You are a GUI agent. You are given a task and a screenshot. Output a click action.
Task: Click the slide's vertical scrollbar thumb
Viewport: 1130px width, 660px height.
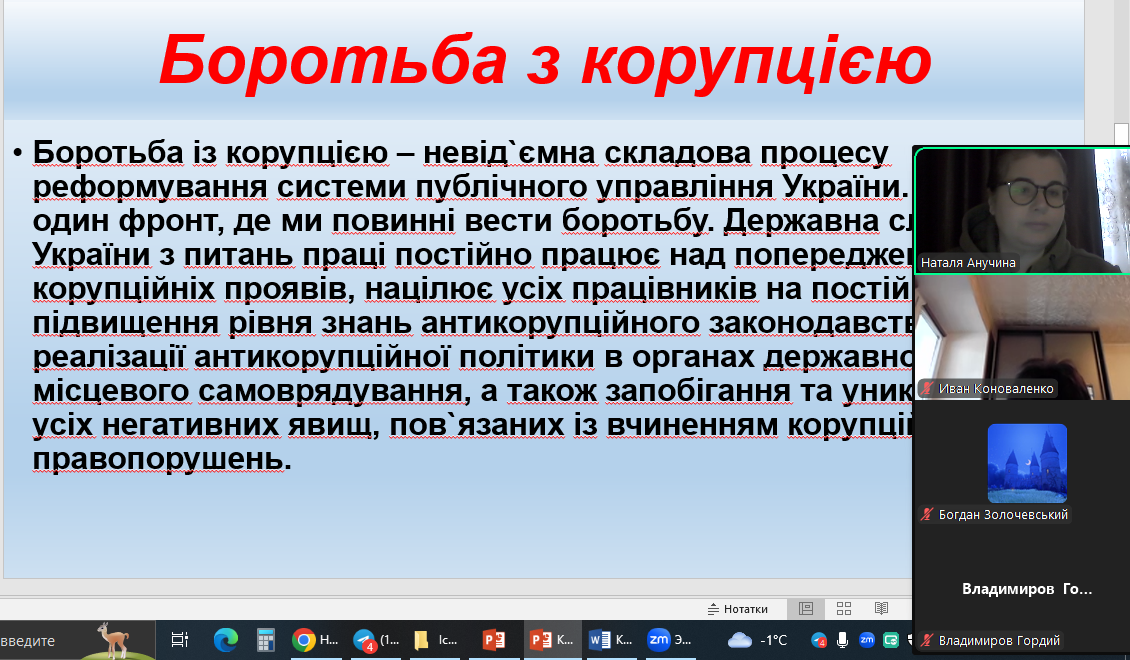(x=1121, y=134)
